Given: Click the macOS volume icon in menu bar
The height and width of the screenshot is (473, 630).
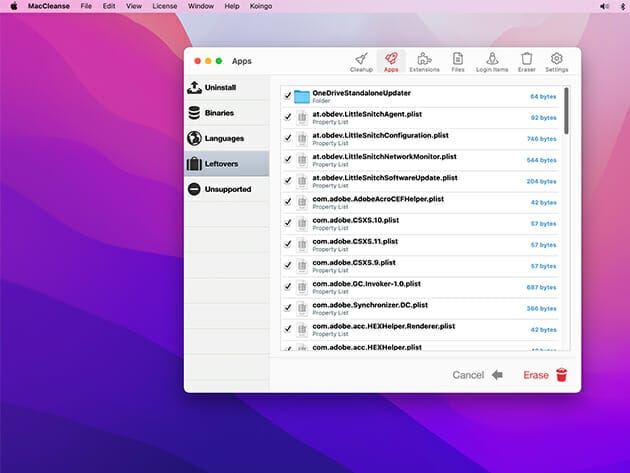Looking at the screenshot, I should [x=605, y=6].
